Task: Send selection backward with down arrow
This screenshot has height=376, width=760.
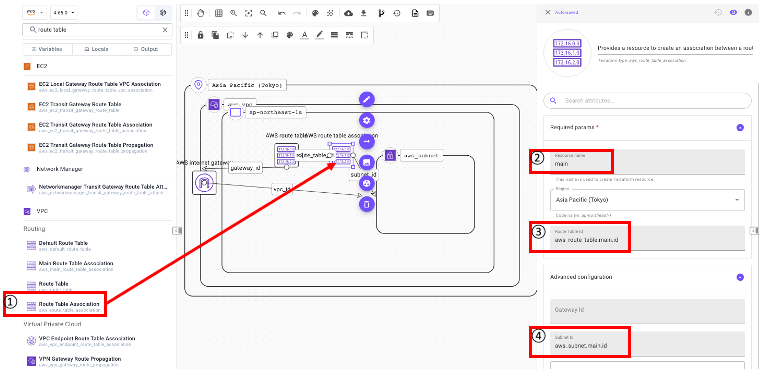Action: click(x=245, y=35)
